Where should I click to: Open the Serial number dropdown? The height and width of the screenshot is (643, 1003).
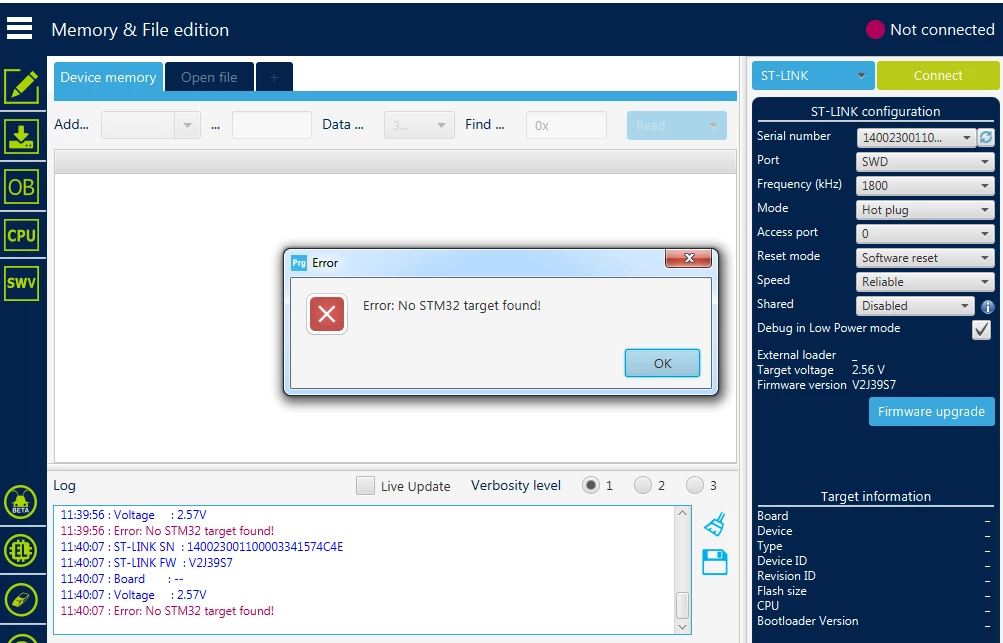[915, 138]
